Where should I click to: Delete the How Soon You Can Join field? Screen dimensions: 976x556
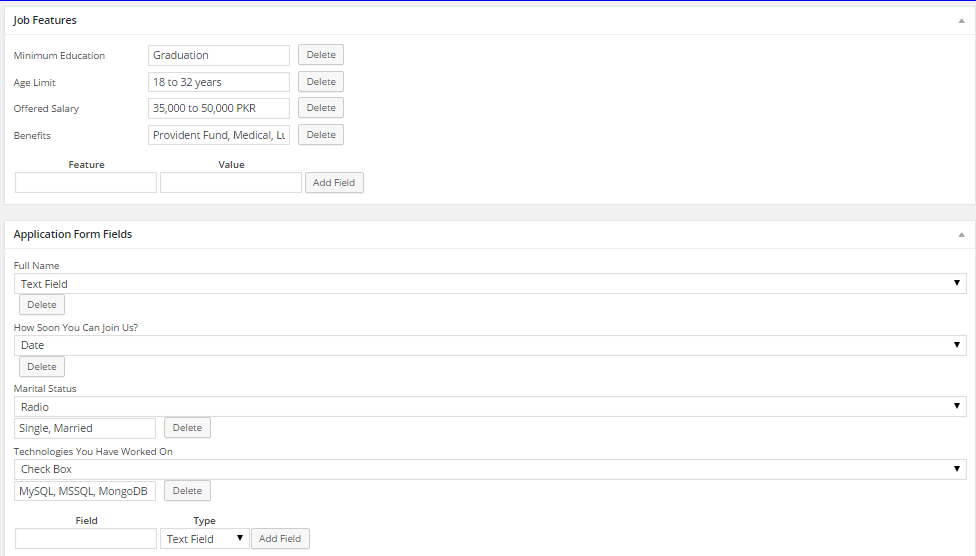pyautogui.click(x=42, y=367)
